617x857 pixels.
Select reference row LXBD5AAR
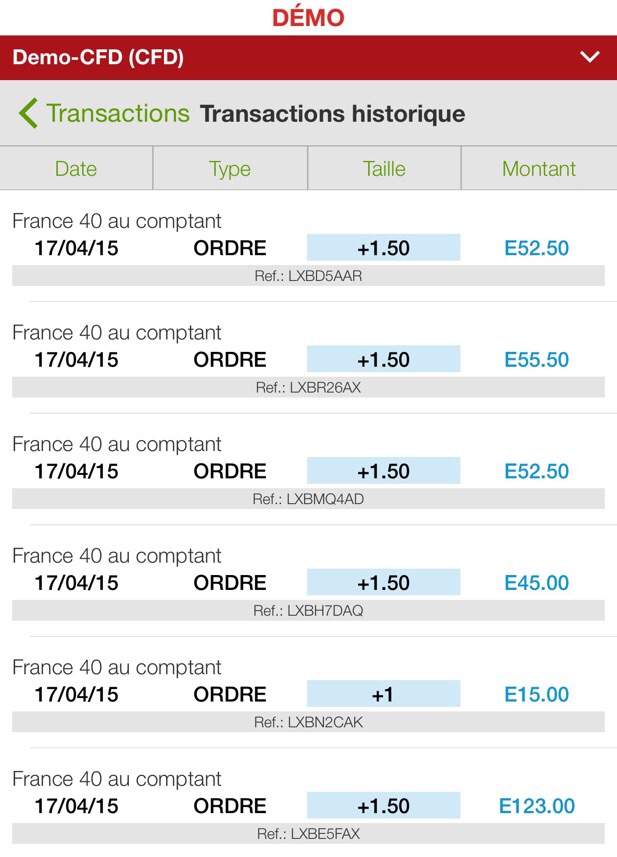[308, 276]
